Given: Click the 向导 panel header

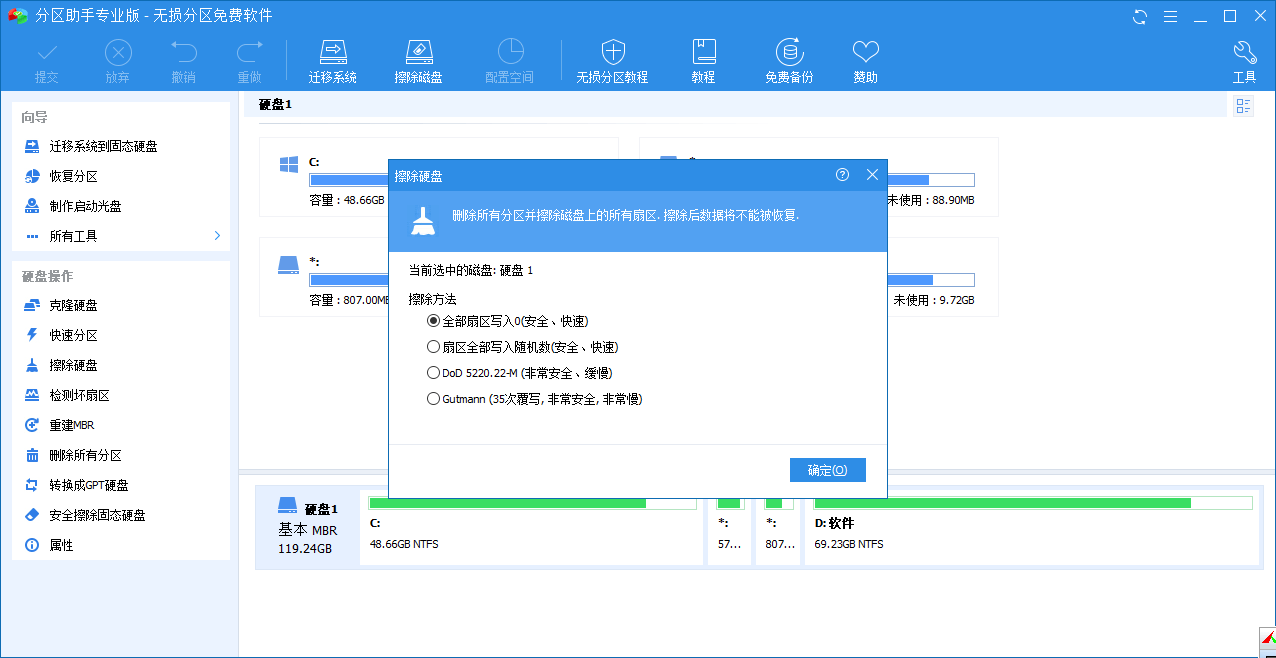Looking at the screenshot, I should coord(35,117).
